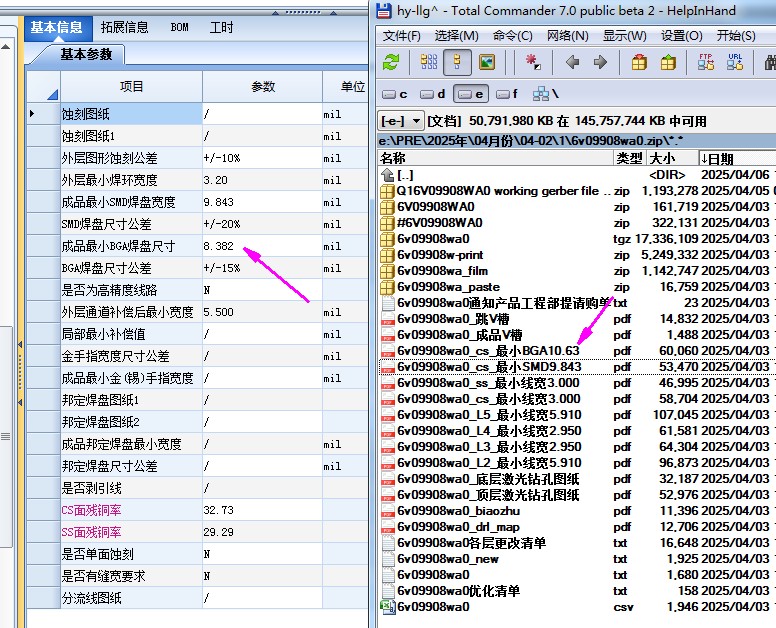Click the 成品最小BGA焊盘尺寸 value 8.382
Viewport: 776px width, 628px height.
(262, 246)
